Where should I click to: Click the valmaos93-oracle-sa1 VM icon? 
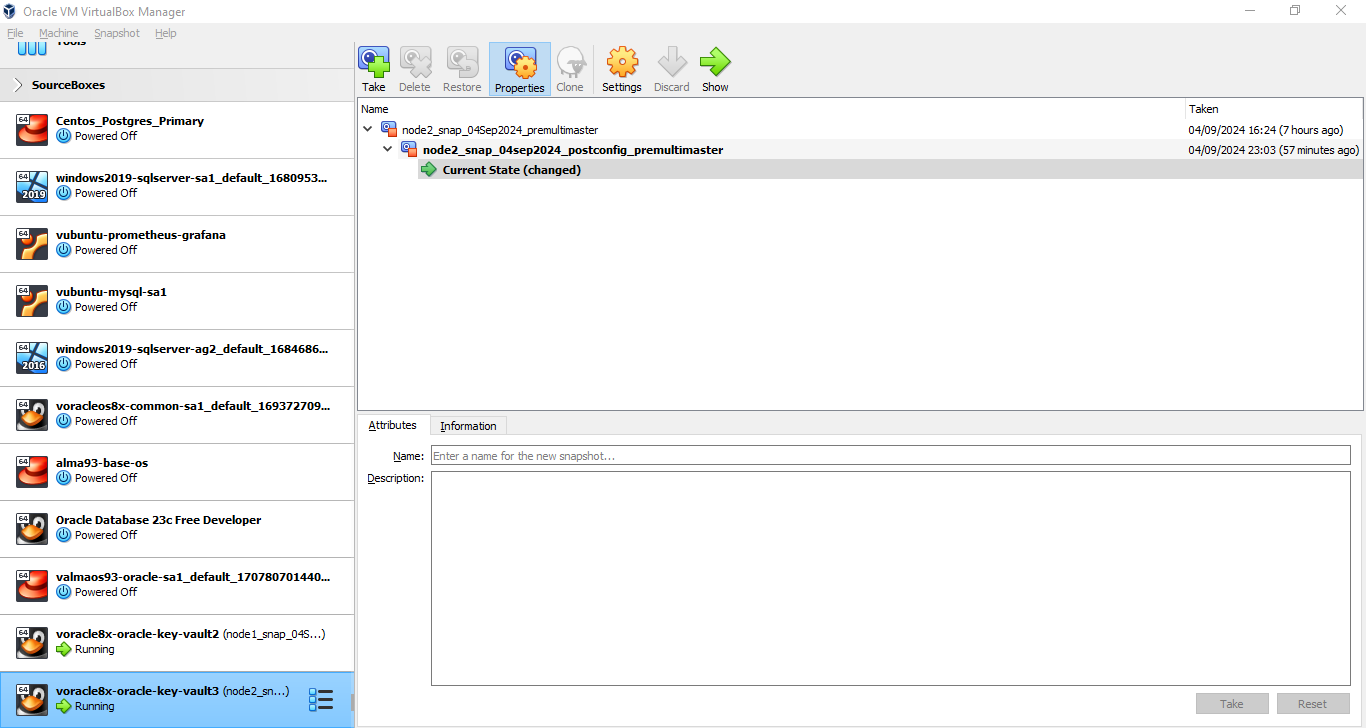click(x=32, y=585)
